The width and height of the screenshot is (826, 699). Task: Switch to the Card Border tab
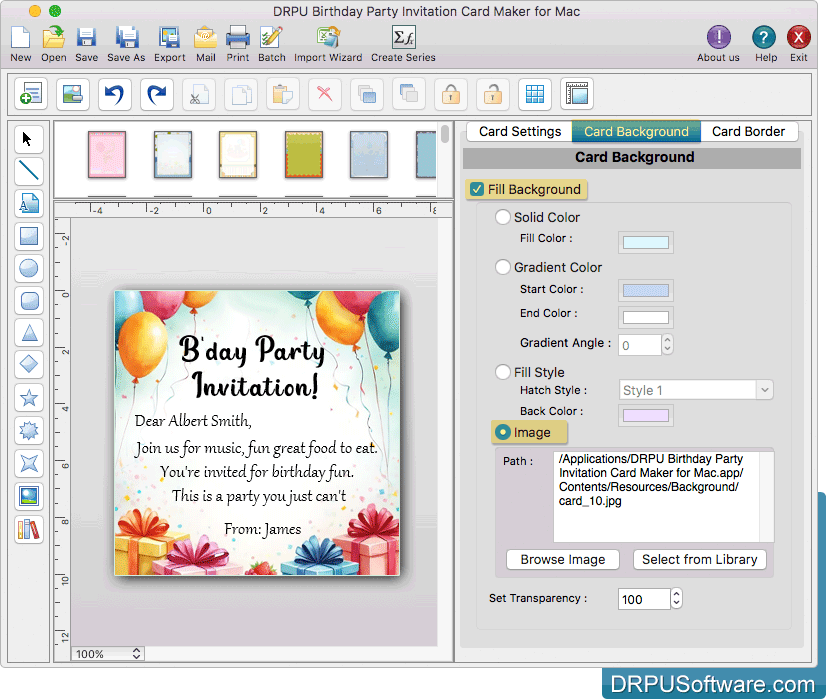click(x=748, y=131)
